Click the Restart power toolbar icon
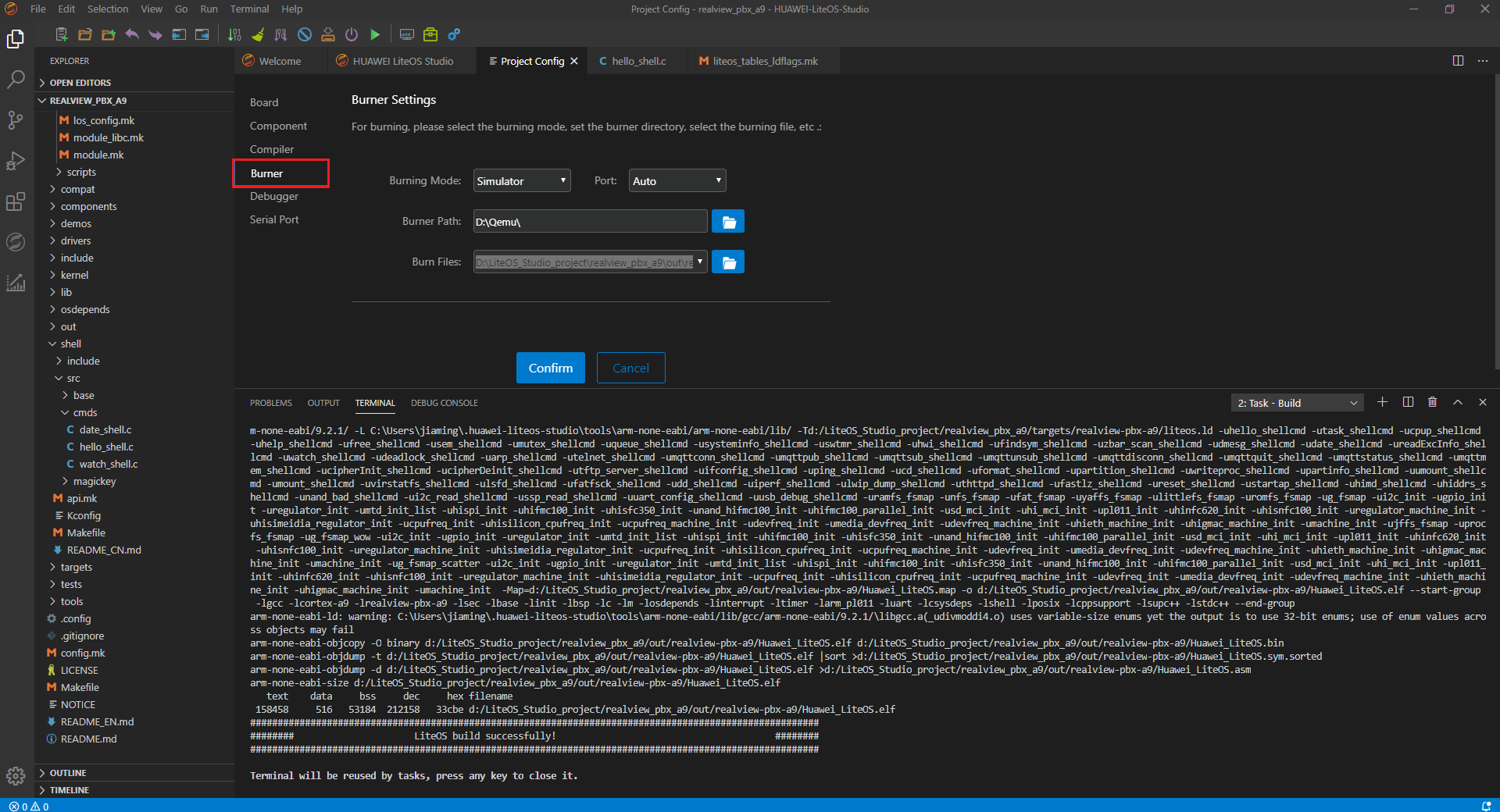 pos(352,34)
